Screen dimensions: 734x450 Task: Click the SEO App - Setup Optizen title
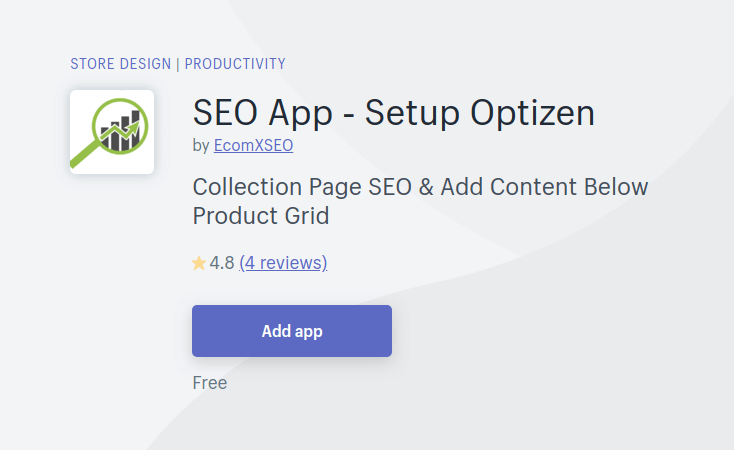394,113
